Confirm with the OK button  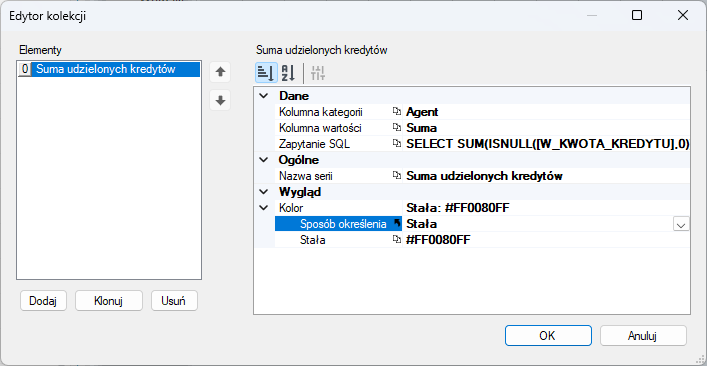(x=548, y=336)
